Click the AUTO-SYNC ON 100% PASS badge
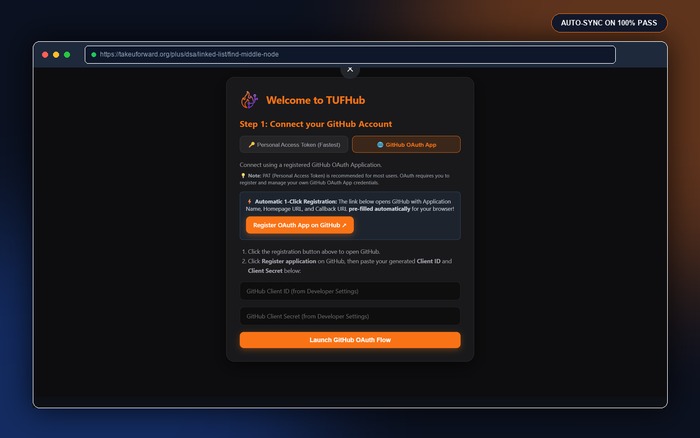This screenshot has height=438, width=700. (x=609, y=23)
